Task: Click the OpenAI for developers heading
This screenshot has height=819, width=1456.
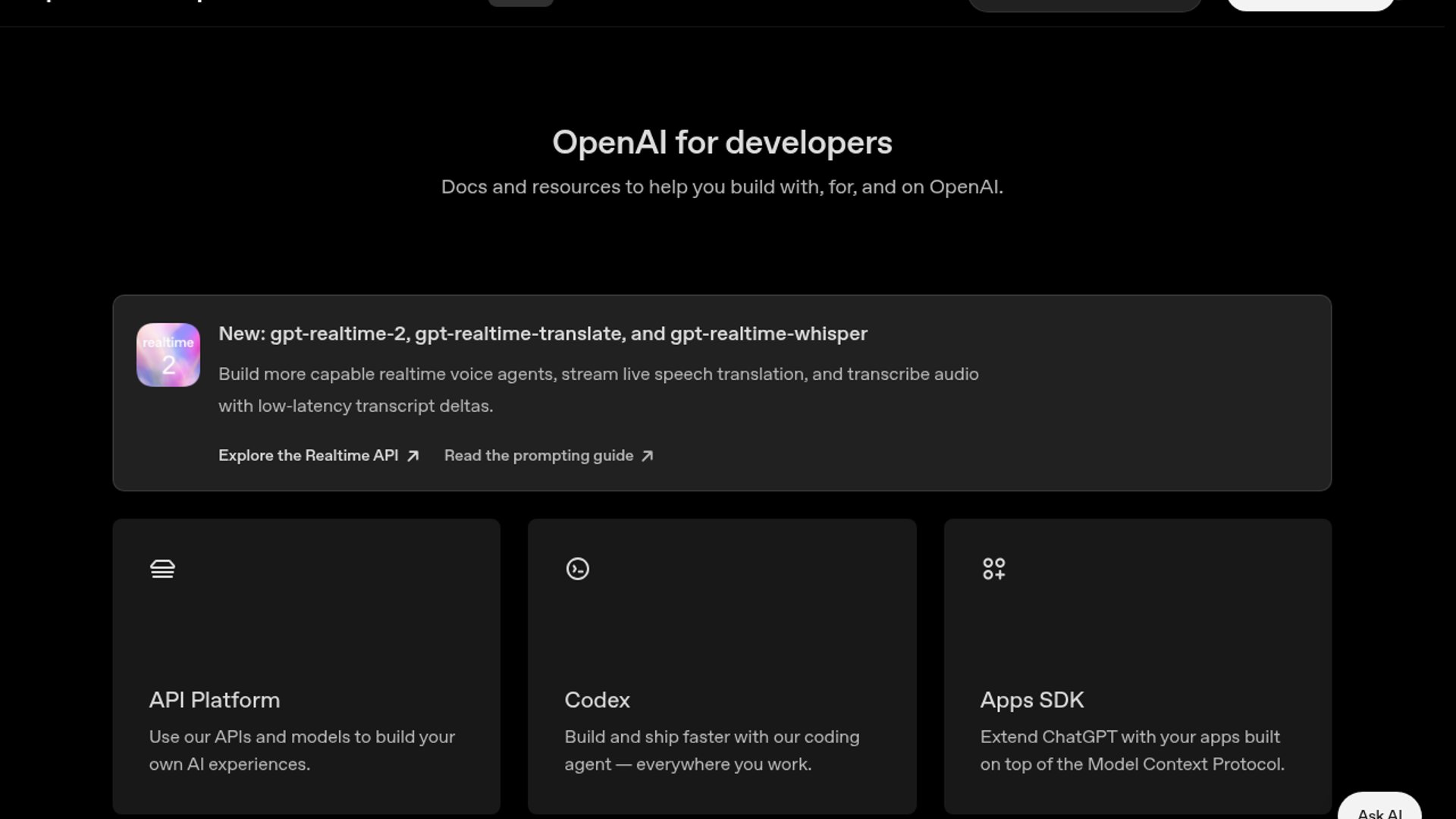Action: 722,143
